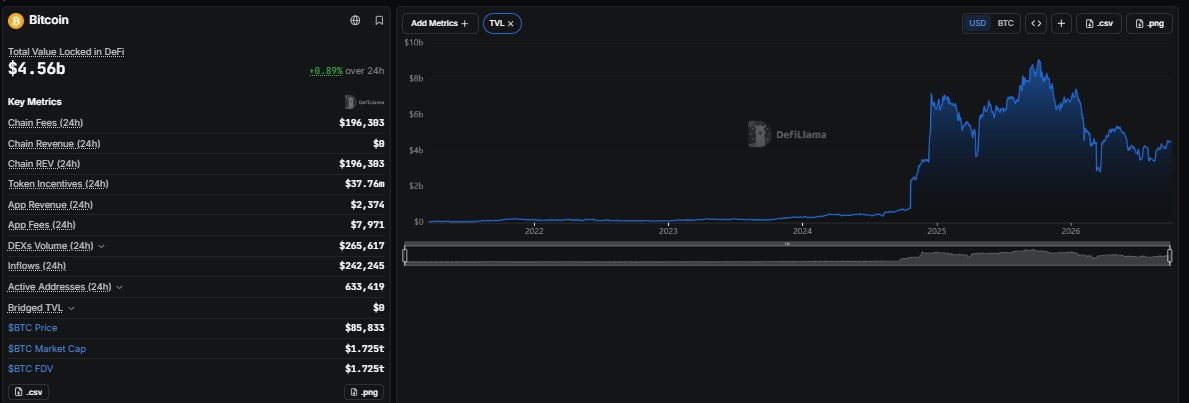Expand Bridged TVL breakdown

pos(71,308)
